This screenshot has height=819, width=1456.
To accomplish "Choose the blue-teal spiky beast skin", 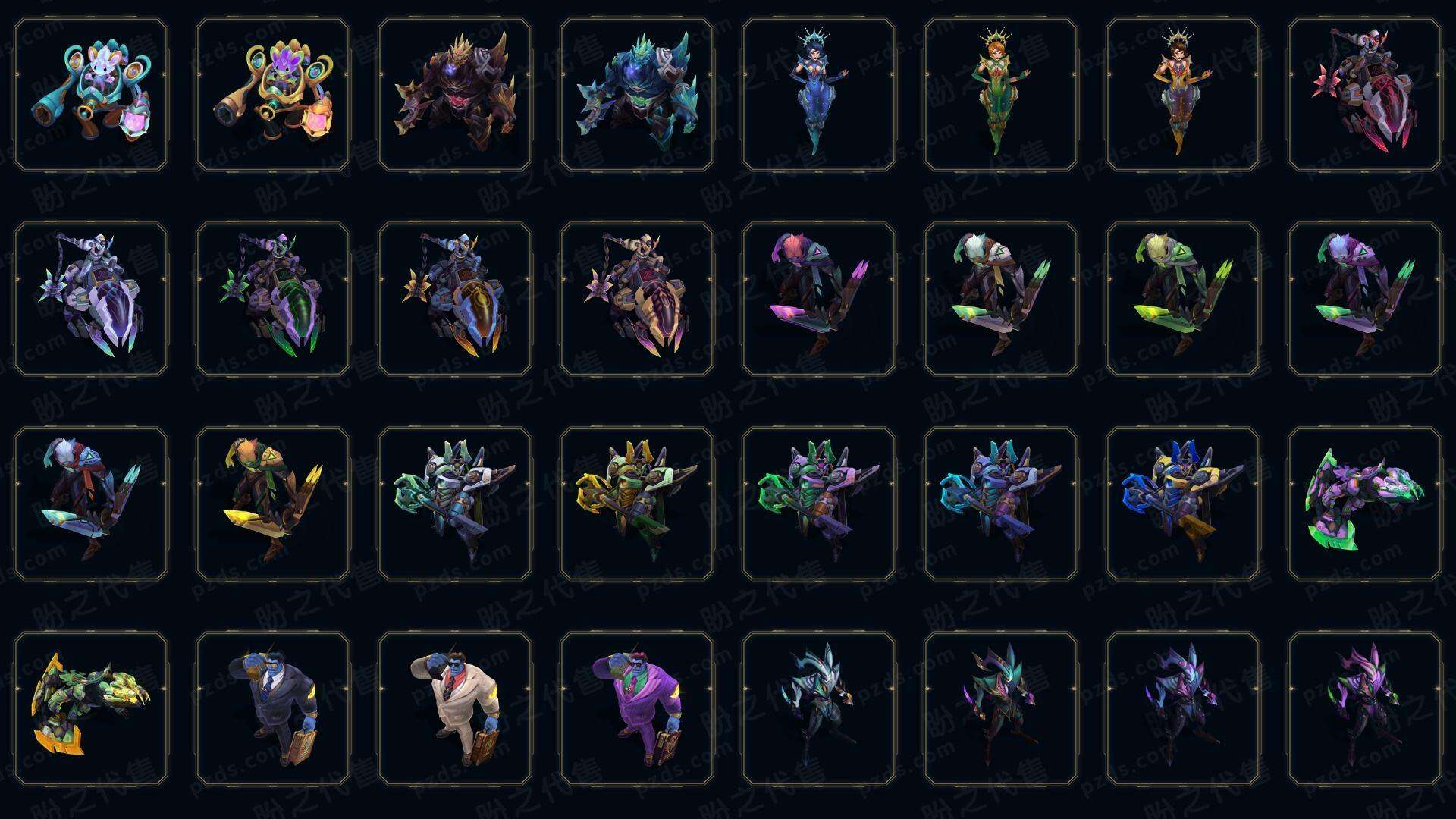I will [x=637, y=95].
